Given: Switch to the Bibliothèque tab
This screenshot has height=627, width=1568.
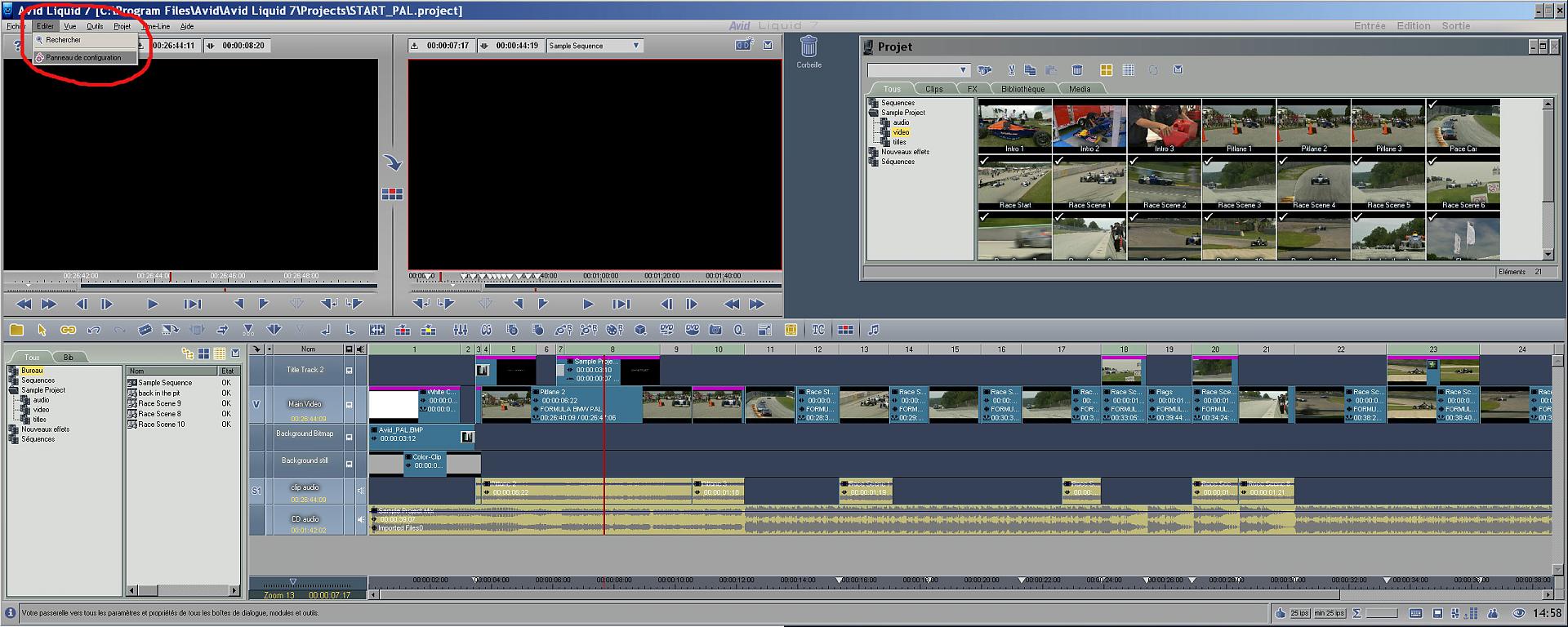Looking at the screenshot, I should pos(1022,89).
